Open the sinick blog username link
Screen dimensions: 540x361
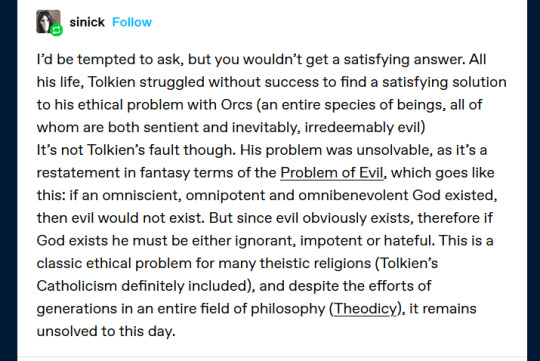pos(87,22)
